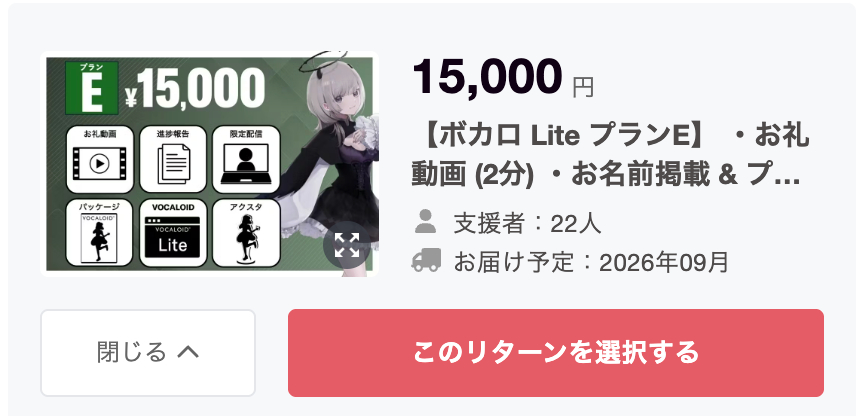860x416 pixels.
Task: Select this reward with このリターンを選択する
Action: (x=556, y=353)
